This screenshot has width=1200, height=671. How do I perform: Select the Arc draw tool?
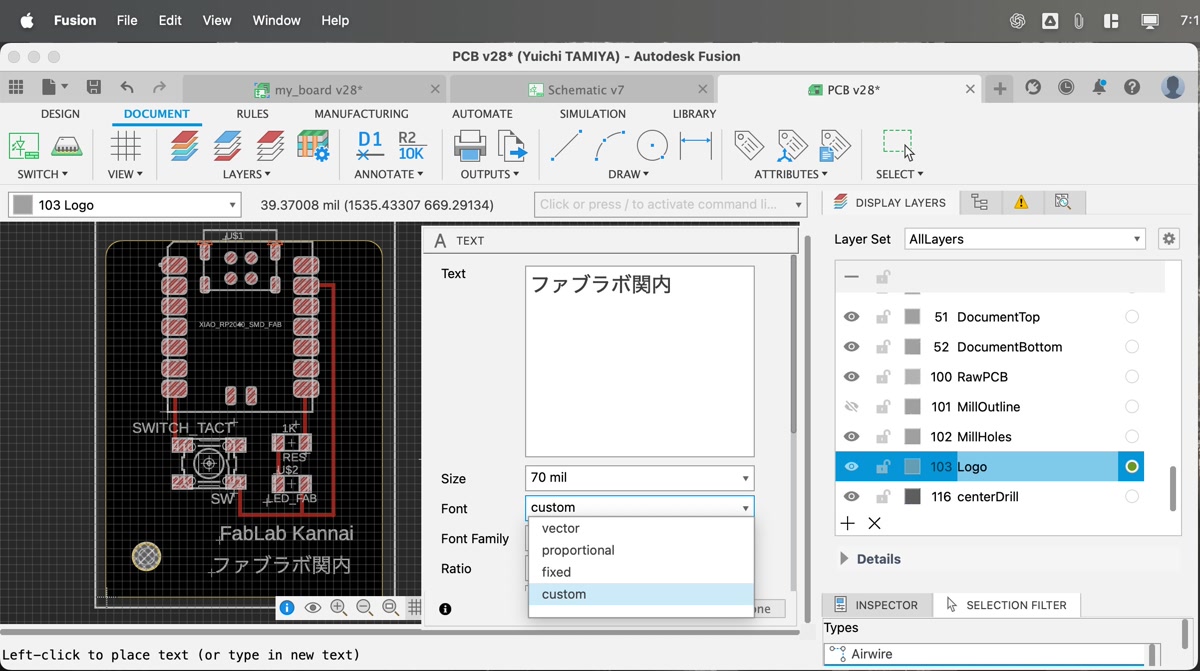point(609,146)
